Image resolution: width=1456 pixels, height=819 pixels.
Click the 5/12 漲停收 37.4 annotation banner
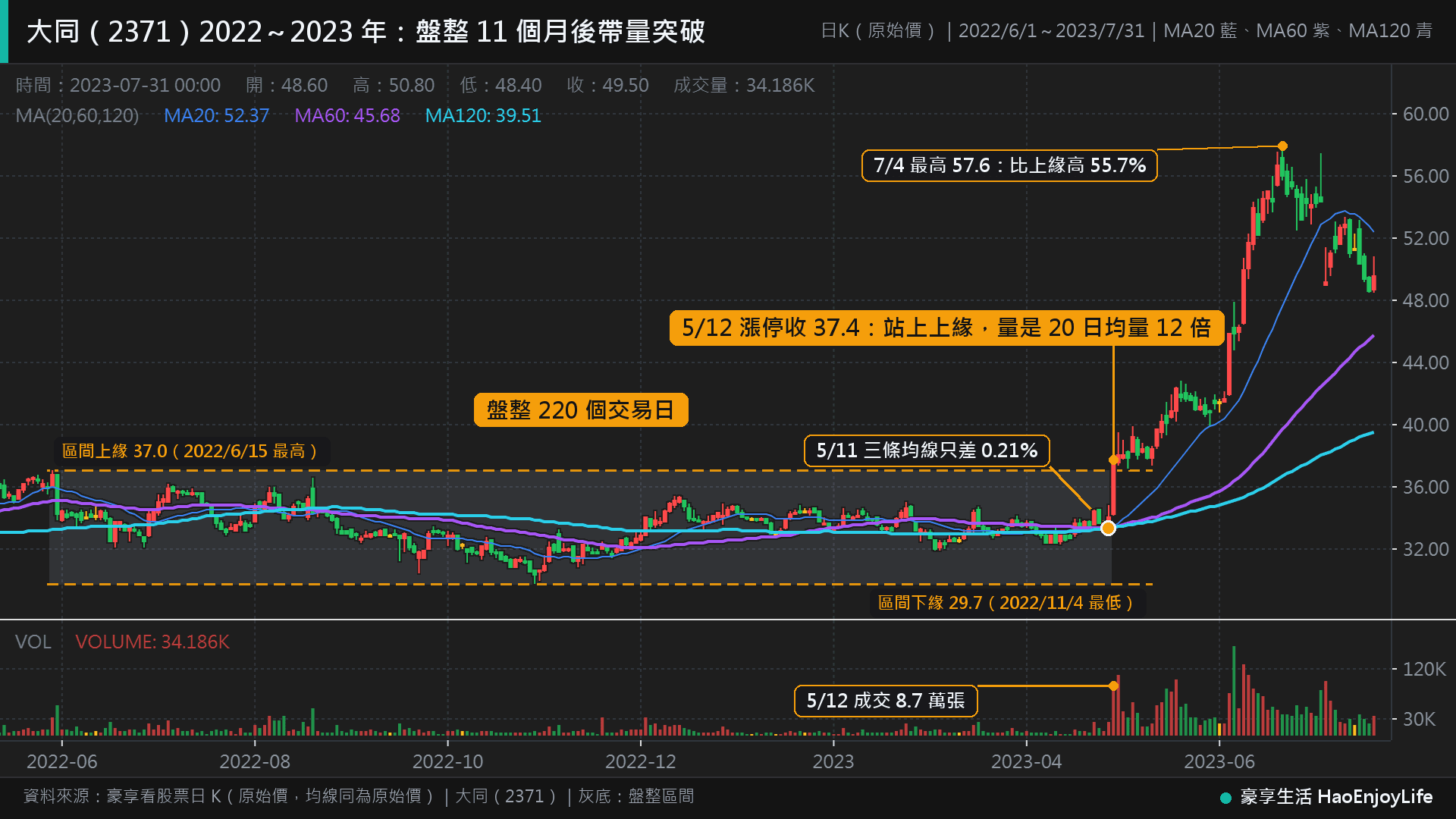point(946,328)
